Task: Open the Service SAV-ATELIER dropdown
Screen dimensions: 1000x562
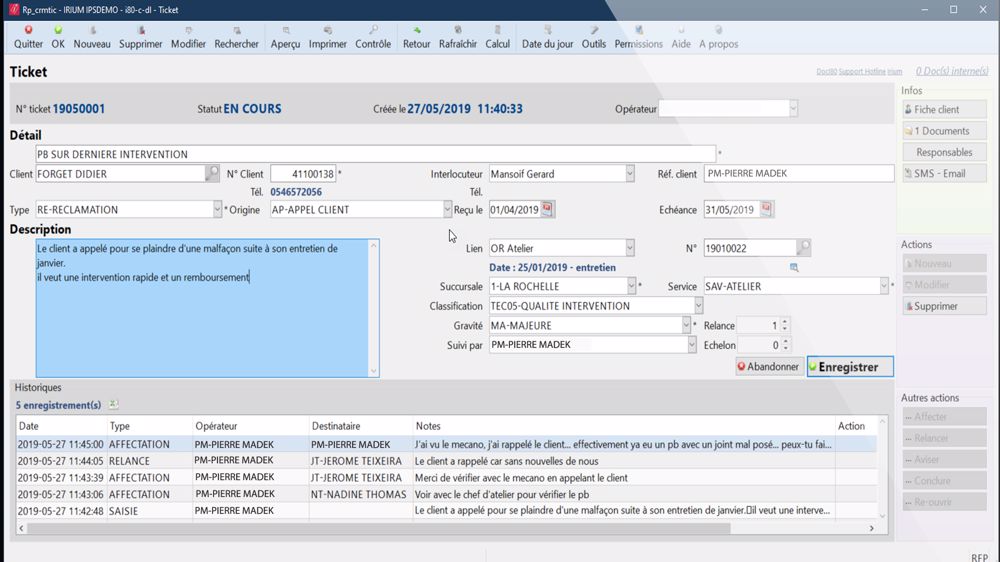Action: tap(884, 286)
